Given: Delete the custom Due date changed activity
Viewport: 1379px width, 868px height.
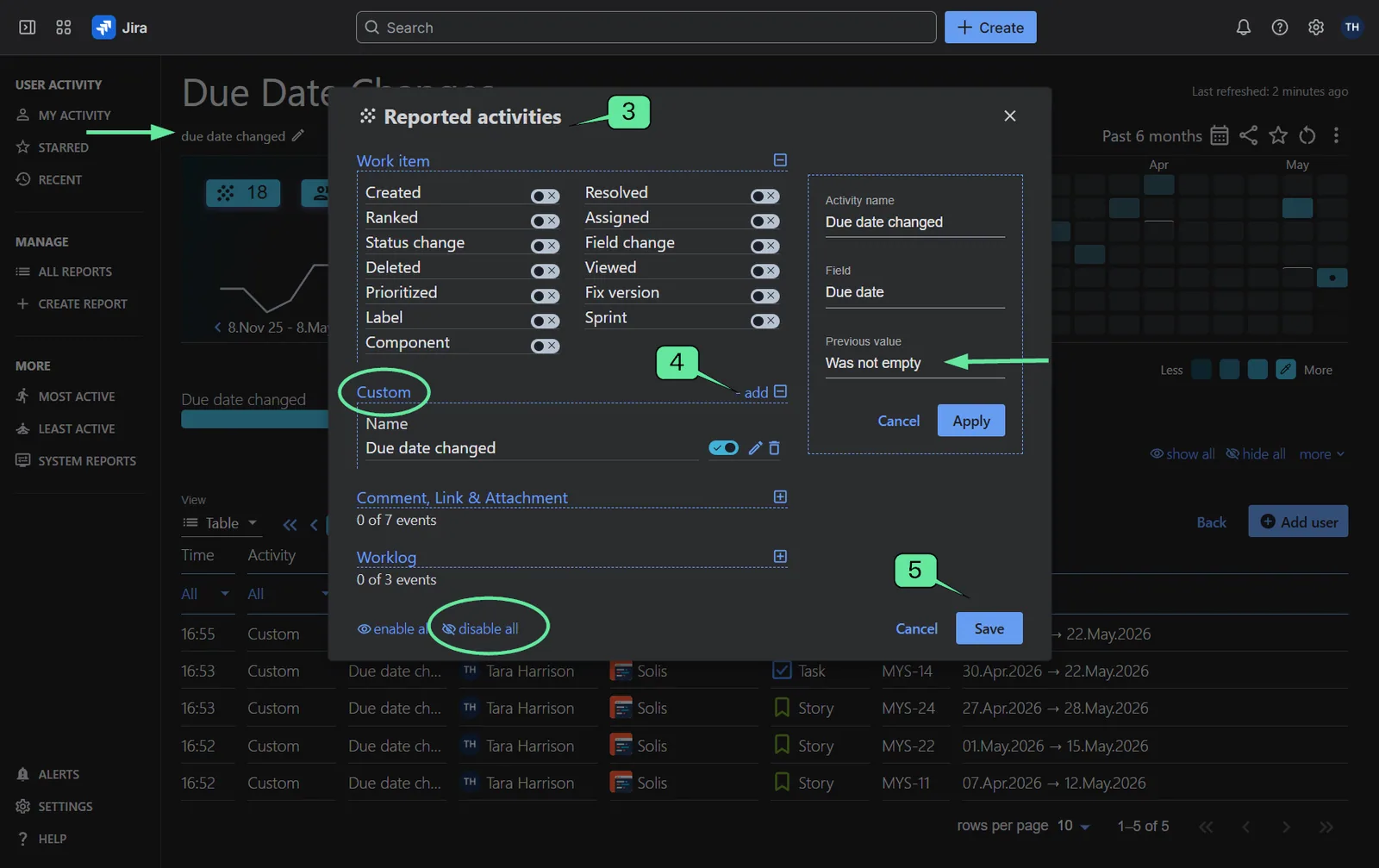Looking at the screenshot, I should coord(774,448).
